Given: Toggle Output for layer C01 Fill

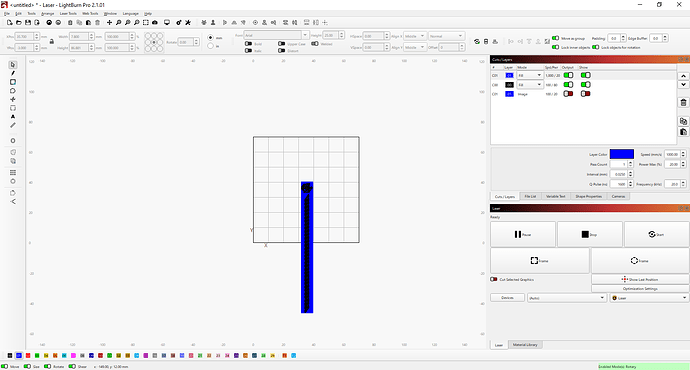Looking at the screenshot, I should click(568, 75).
